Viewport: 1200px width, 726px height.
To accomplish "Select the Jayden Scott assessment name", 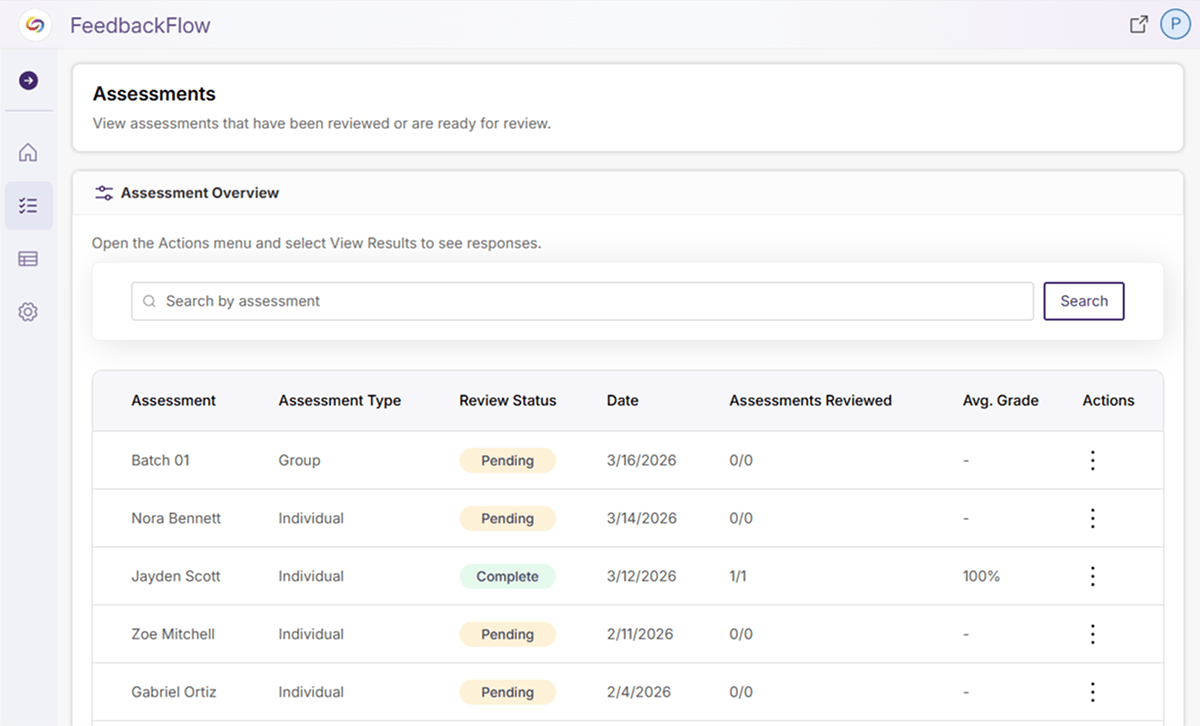I will [x=176, y=576].
